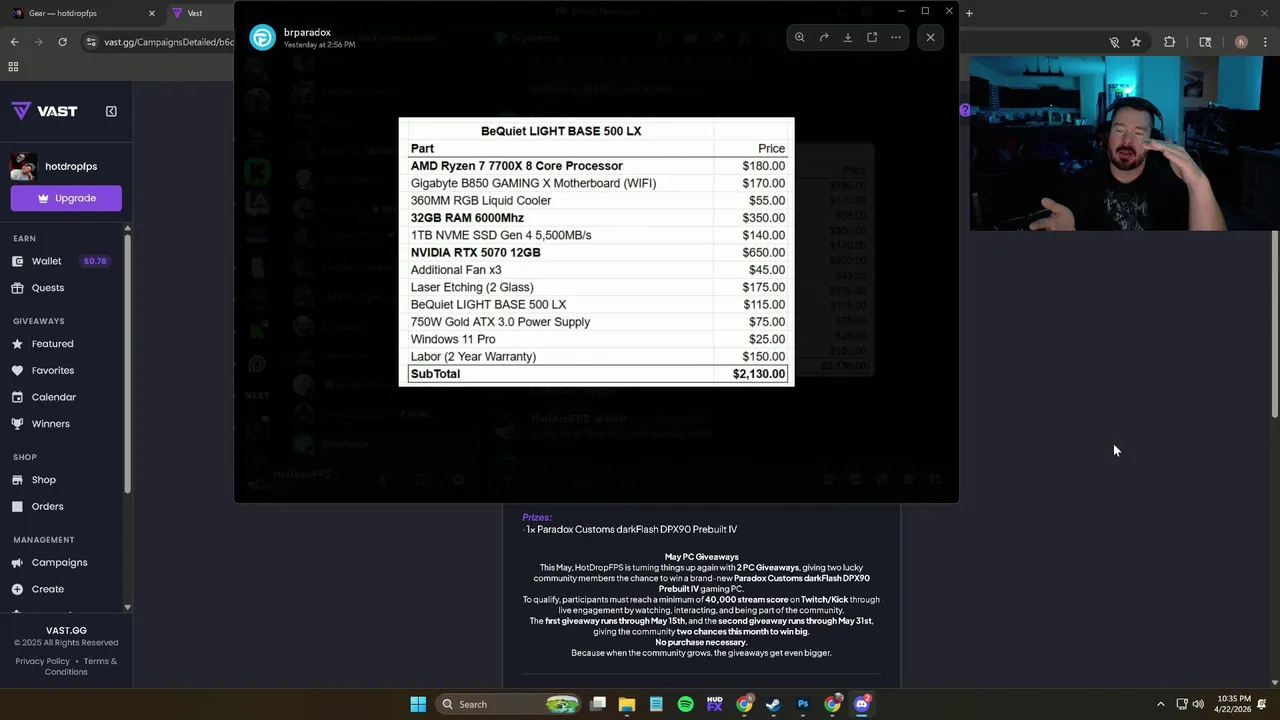Click the Upgrade button

pos(66,198)
